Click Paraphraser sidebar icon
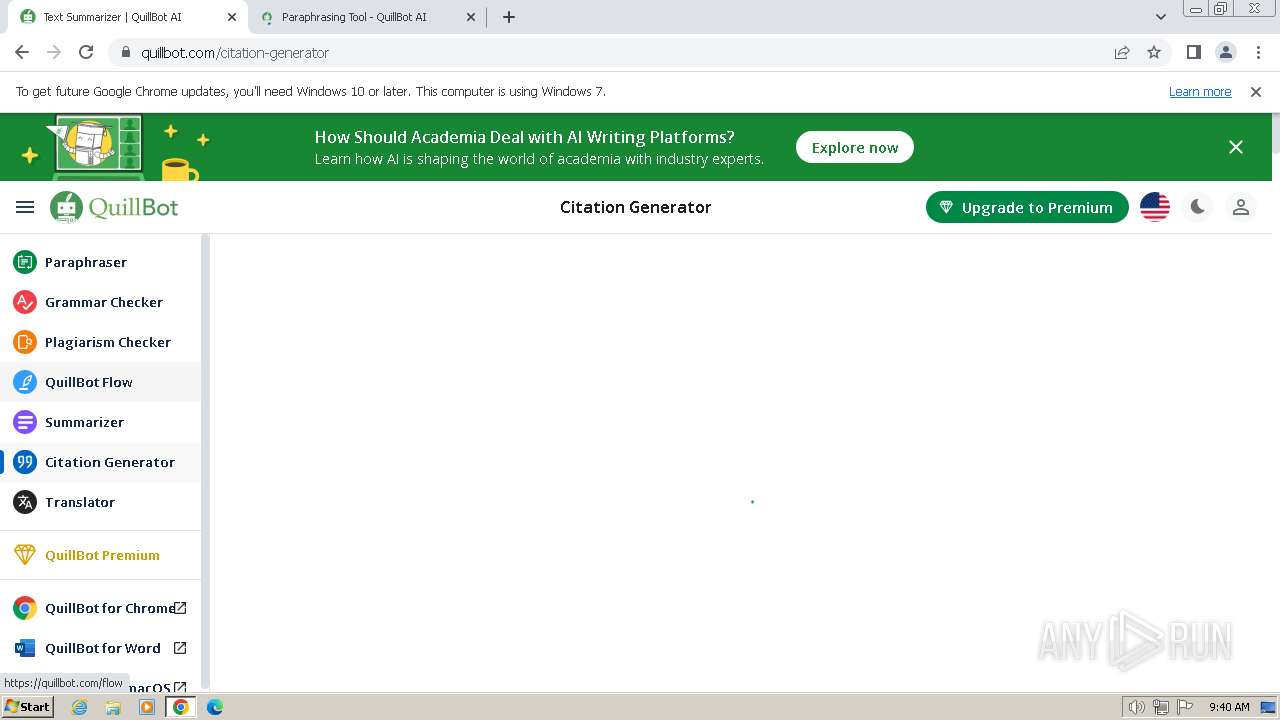1280x720 pixels. click(x=25, y=262)
